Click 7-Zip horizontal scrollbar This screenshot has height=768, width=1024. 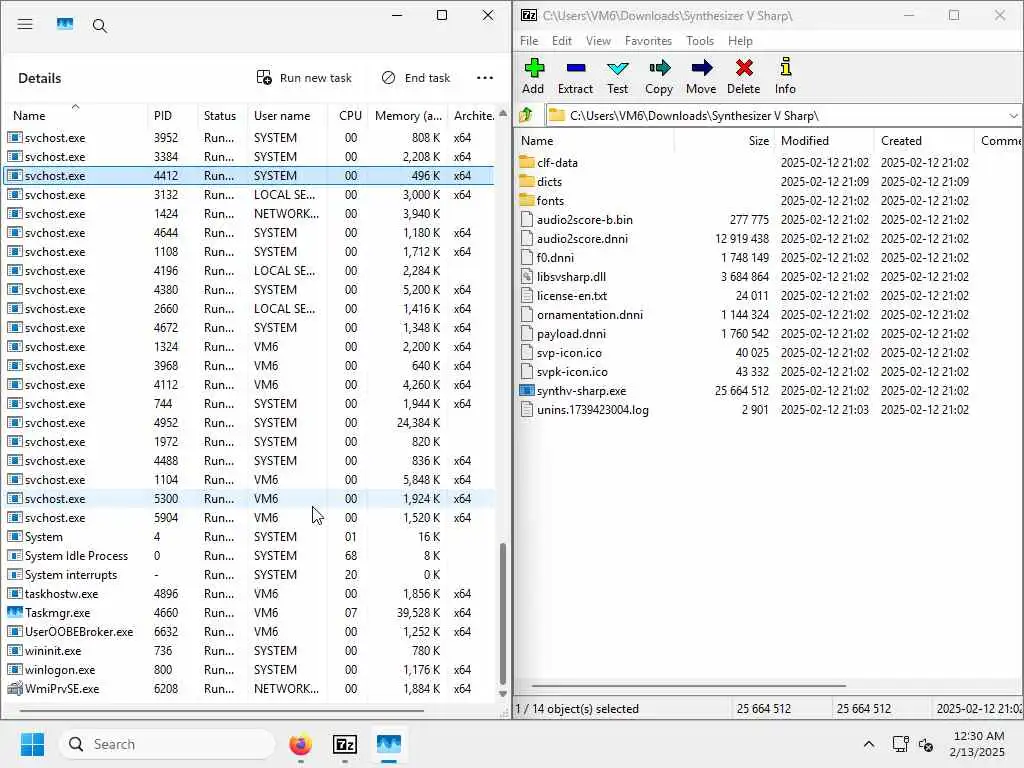click(x=688, y=686)
